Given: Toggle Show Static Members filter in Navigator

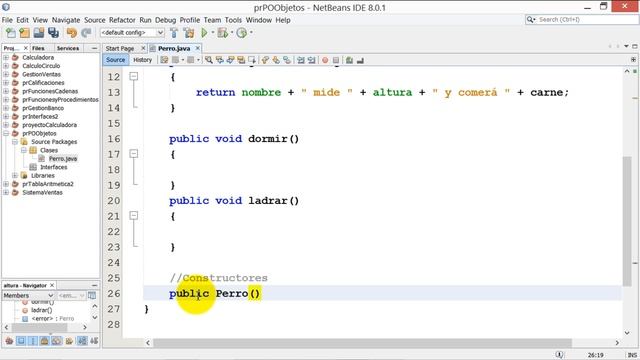Looking at the screenshot, I should (33, 340).
